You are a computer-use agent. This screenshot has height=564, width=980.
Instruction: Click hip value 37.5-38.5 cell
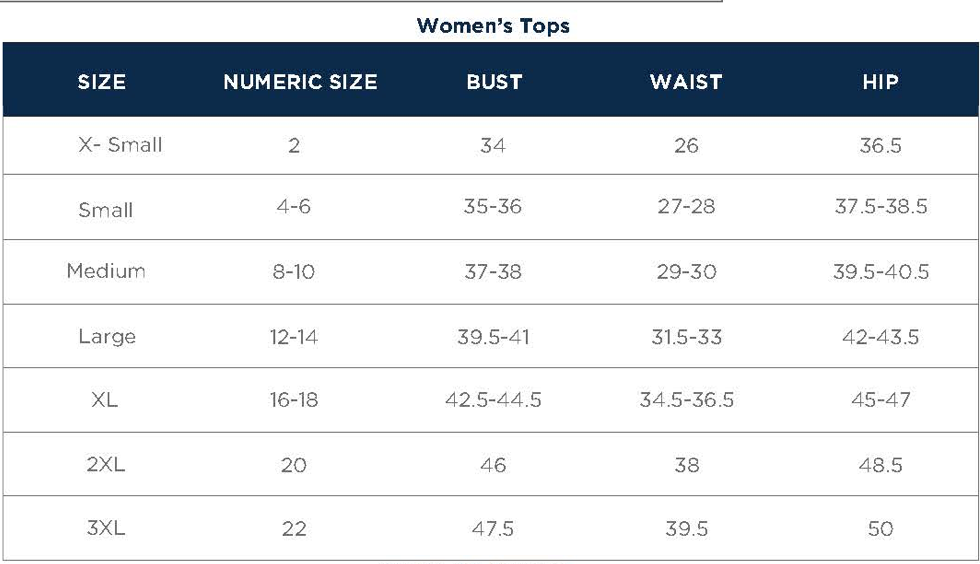click(x=881, y=206)
